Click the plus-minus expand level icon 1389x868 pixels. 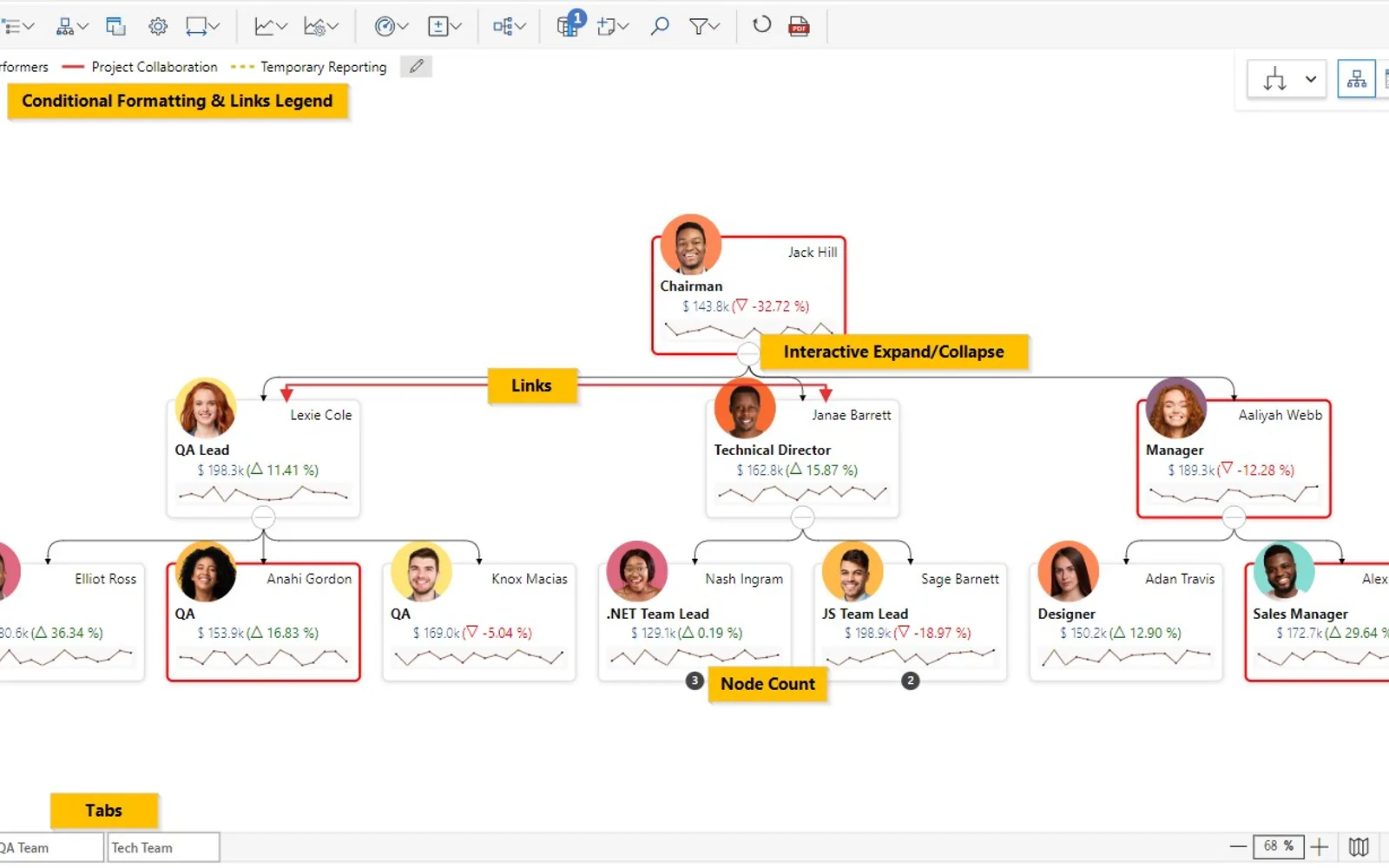[445, 26]
